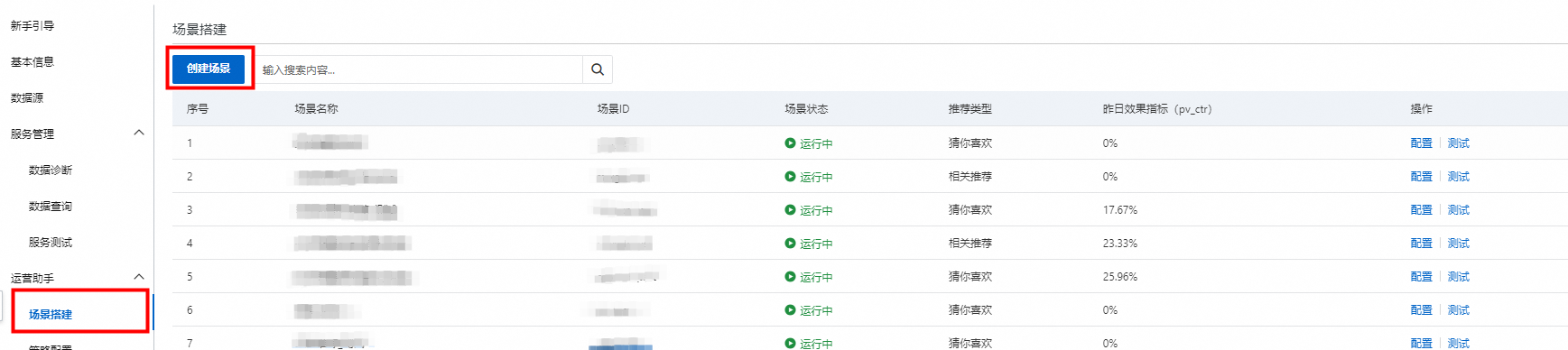Click the 23.33% value cell
Screen dimensions: 1568x350
[x=1120, y=244]
